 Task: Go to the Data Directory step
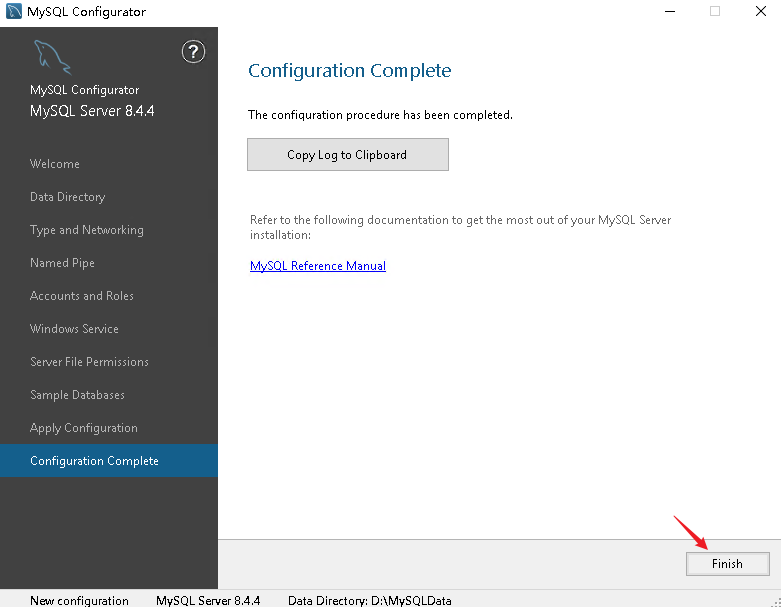(x=68, y=197)
